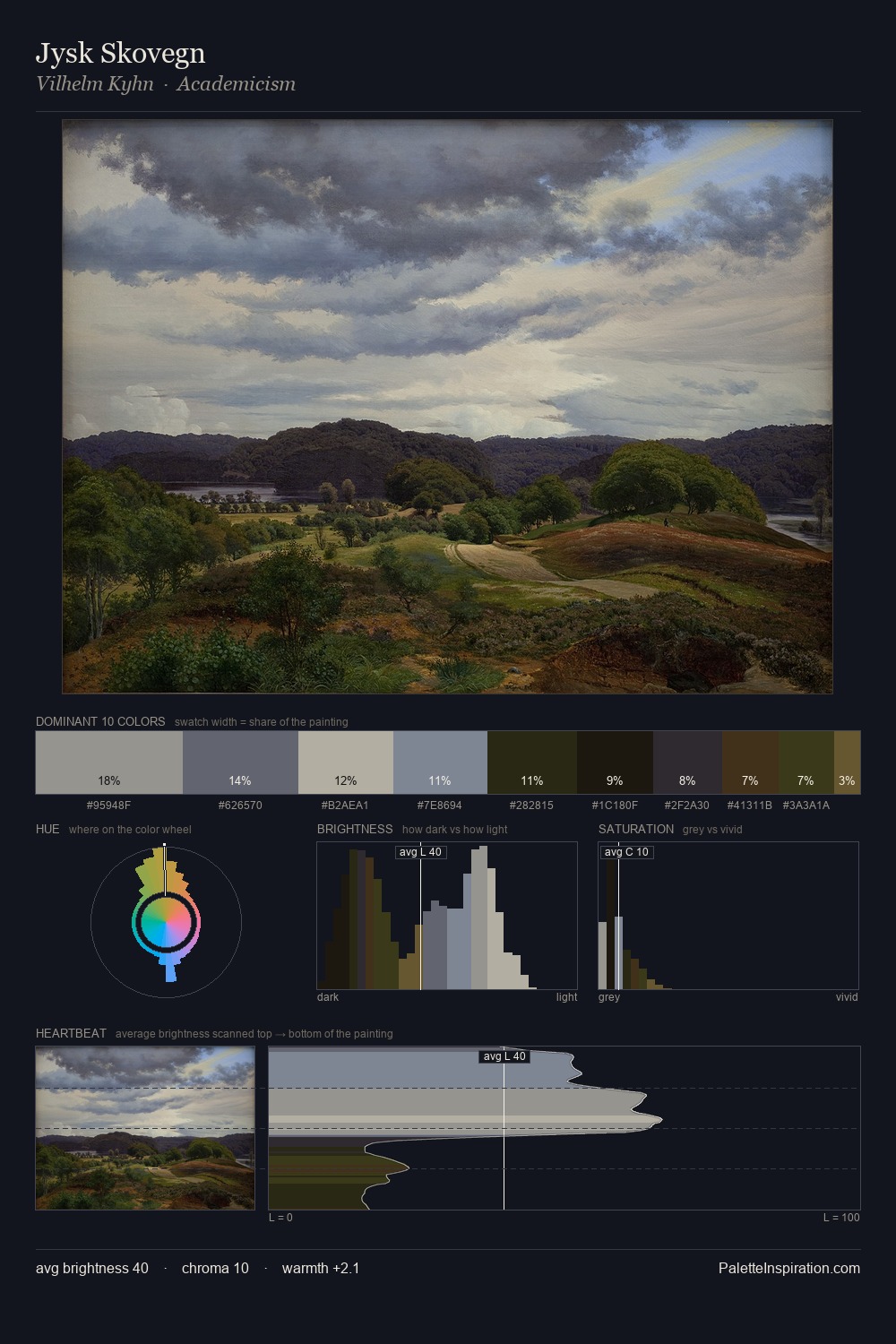Click hex label #7E8694
This screenshot has width=896, height=1344.
pyautogui.click(x=440, y=805)
